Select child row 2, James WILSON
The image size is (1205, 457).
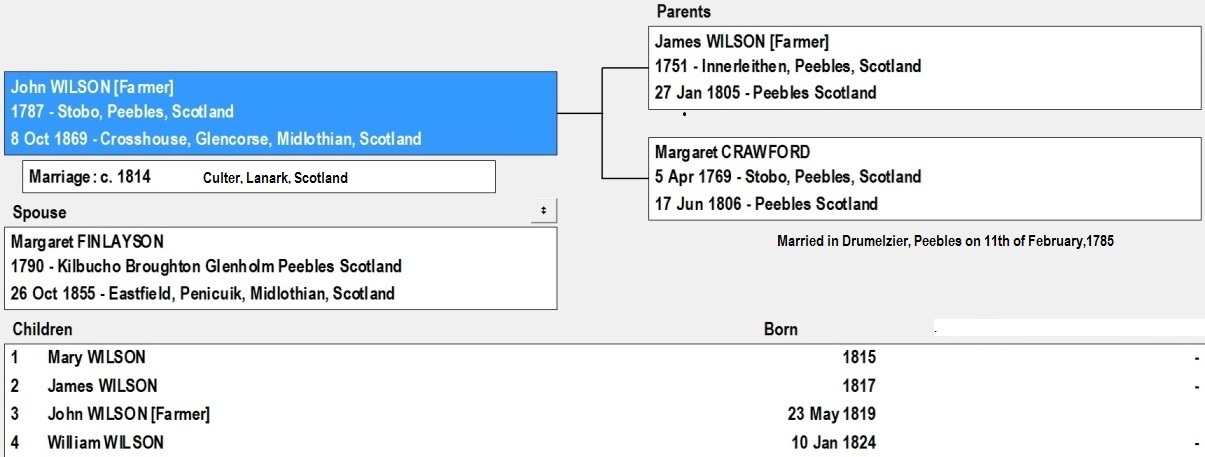[x=101, y=385]
